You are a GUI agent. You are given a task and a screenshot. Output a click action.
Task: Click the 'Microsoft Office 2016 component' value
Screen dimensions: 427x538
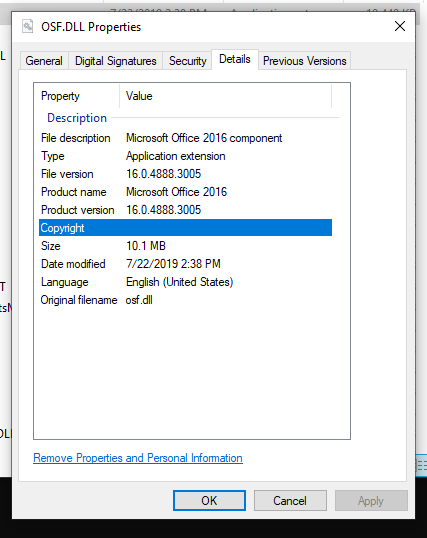(x=204, y=138)
